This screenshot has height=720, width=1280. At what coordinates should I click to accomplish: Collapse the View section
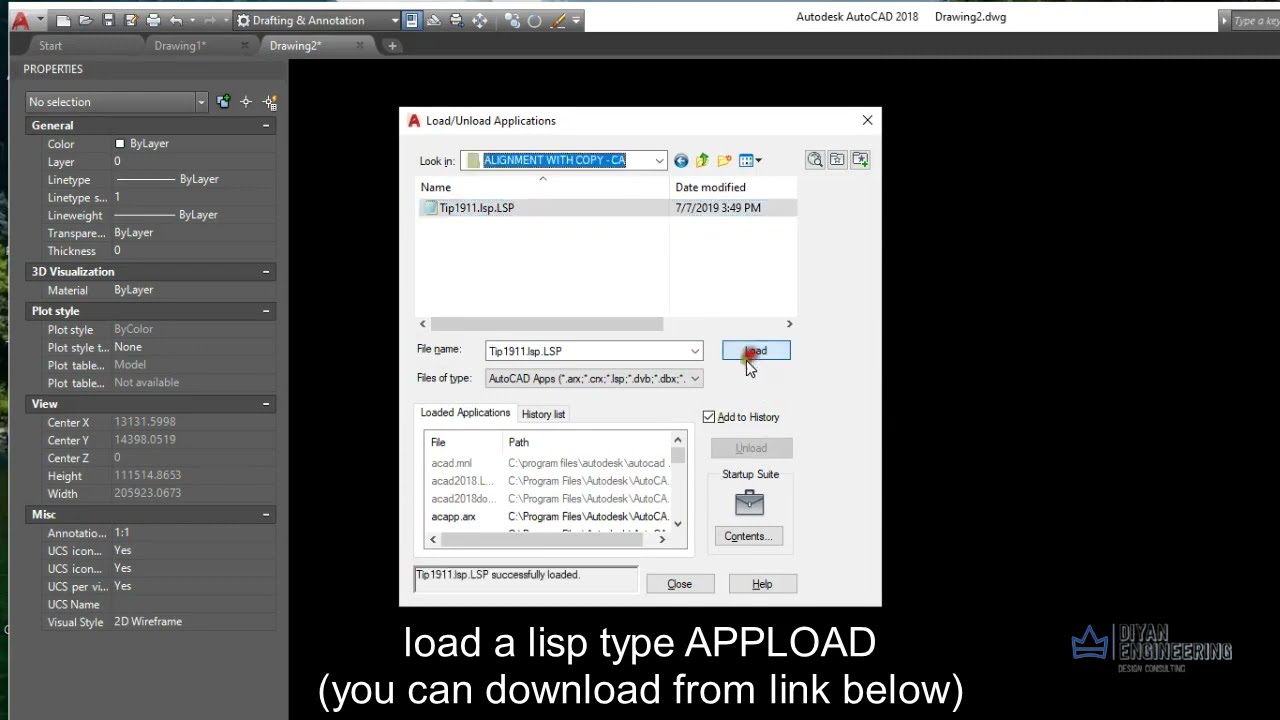coord(266,404)
